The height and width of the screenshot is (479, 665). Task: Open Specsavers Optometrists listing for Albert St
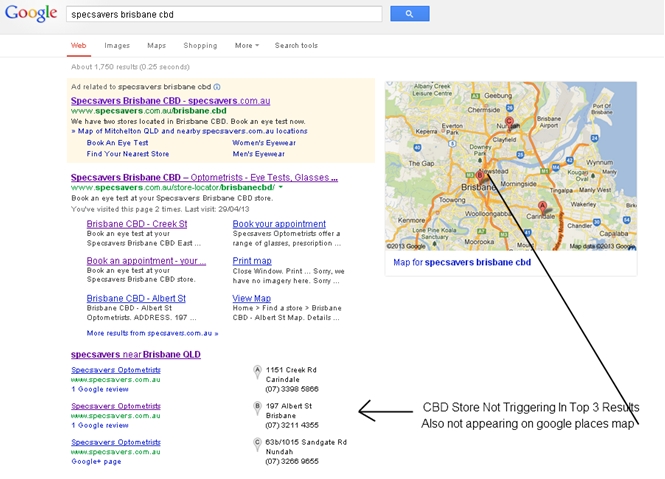click(x=116, y=406)
